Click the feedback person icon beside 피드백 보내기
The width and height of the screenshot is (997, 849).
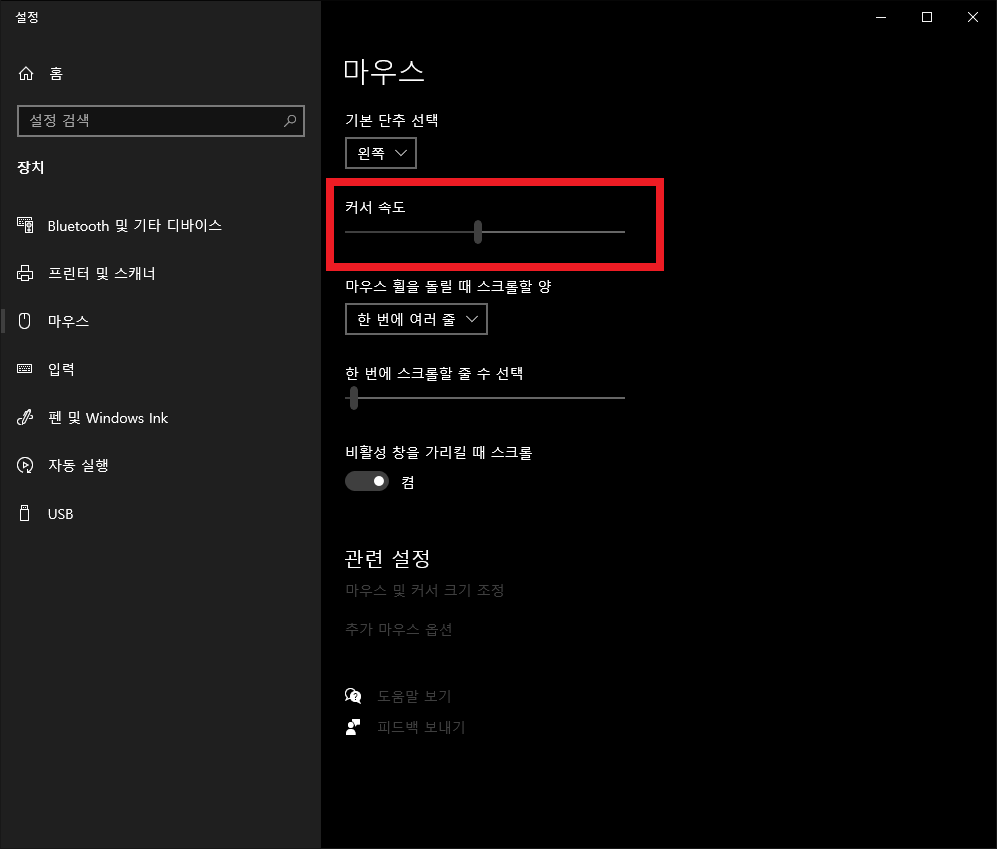tap(353, 727)
